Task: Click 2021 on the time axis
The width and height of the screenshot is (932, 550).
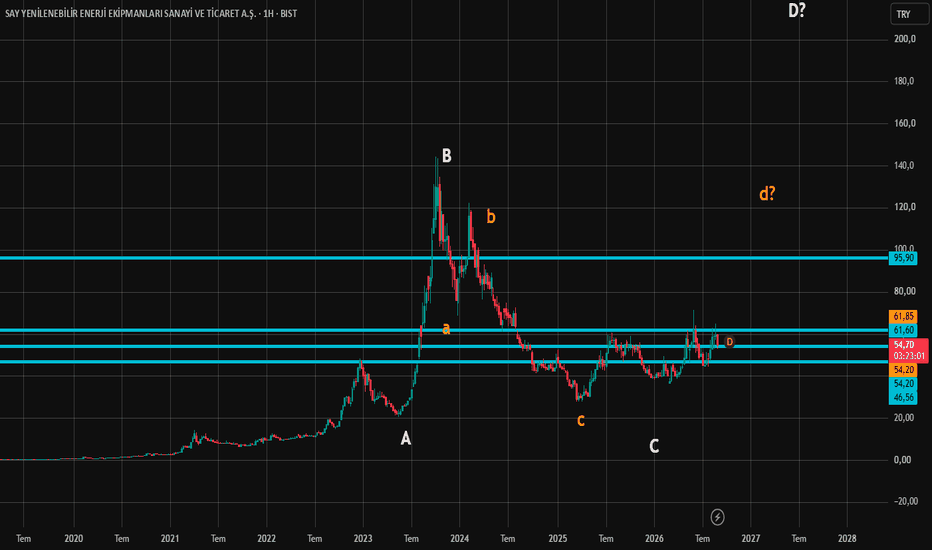Action: point(170,539)
